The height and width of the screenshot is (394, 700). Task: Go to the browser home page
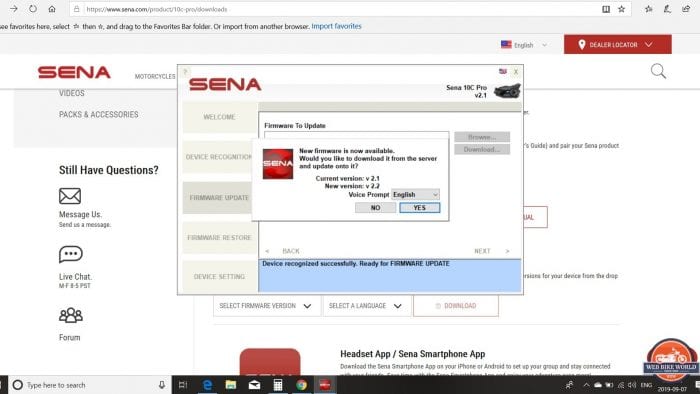coord(52,9)
